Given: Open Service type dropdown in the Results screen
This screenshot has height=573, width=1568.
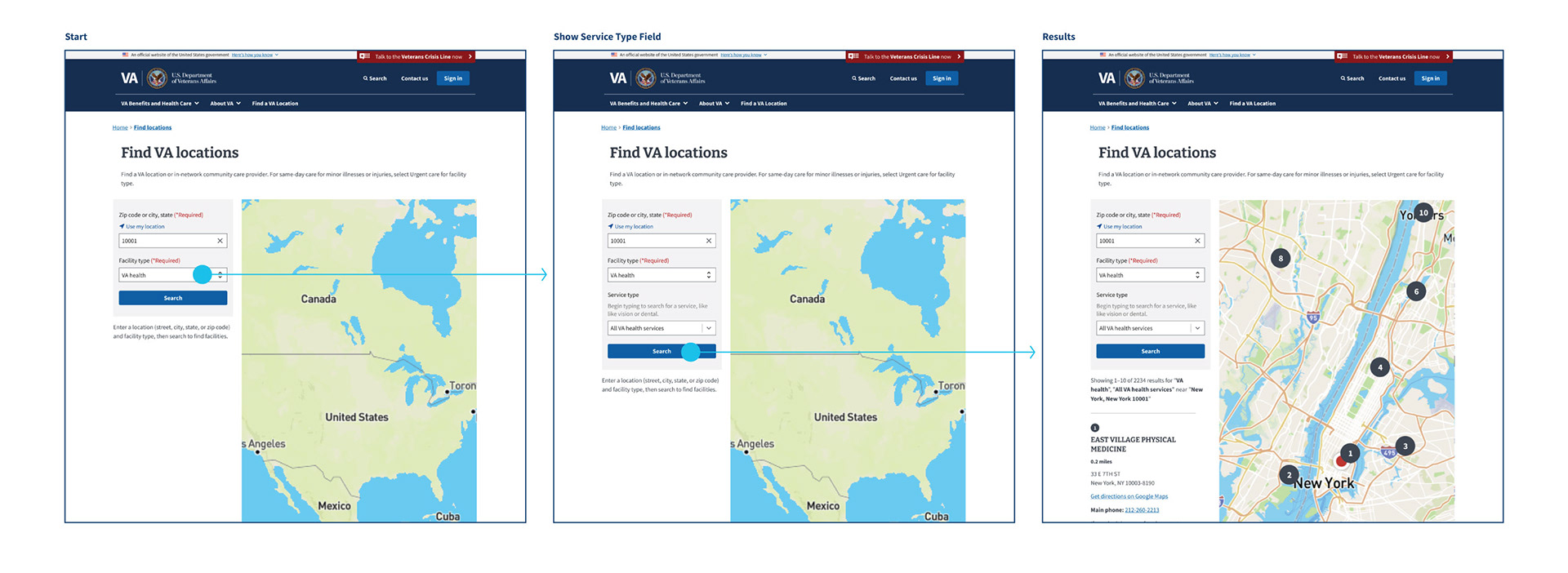Looking at the screenshot, I should coord(1150,328).
